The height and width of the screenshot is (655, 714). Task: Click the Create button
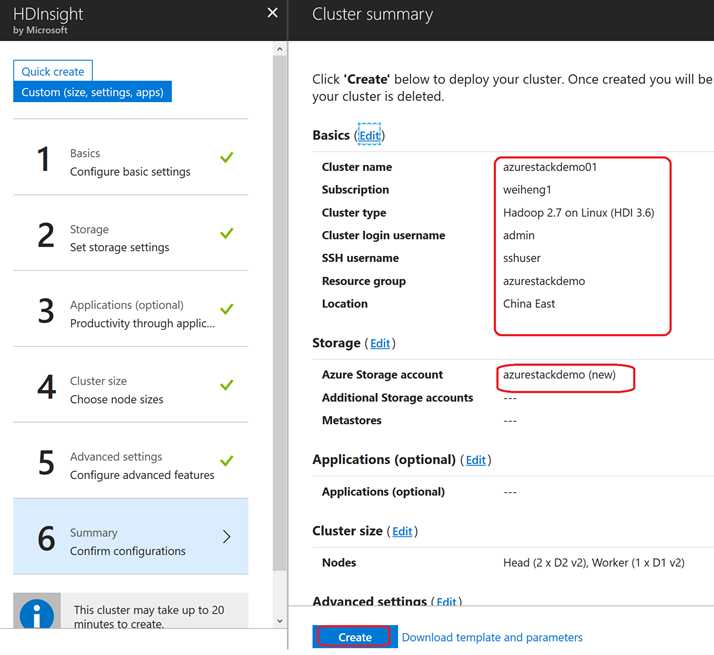coord(355,637)
